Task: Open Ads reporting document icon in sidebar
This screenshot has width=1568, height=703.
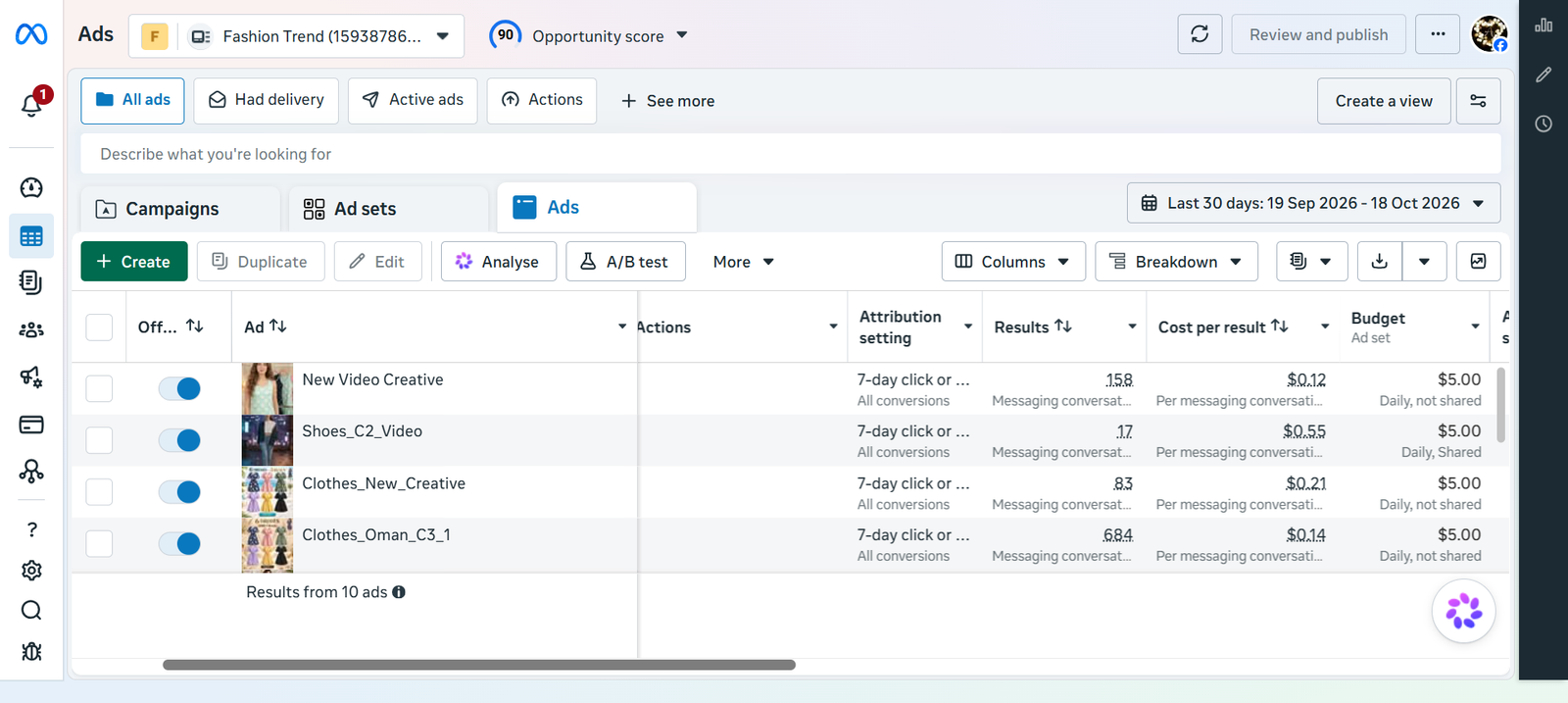Action: tap(31, 282)
